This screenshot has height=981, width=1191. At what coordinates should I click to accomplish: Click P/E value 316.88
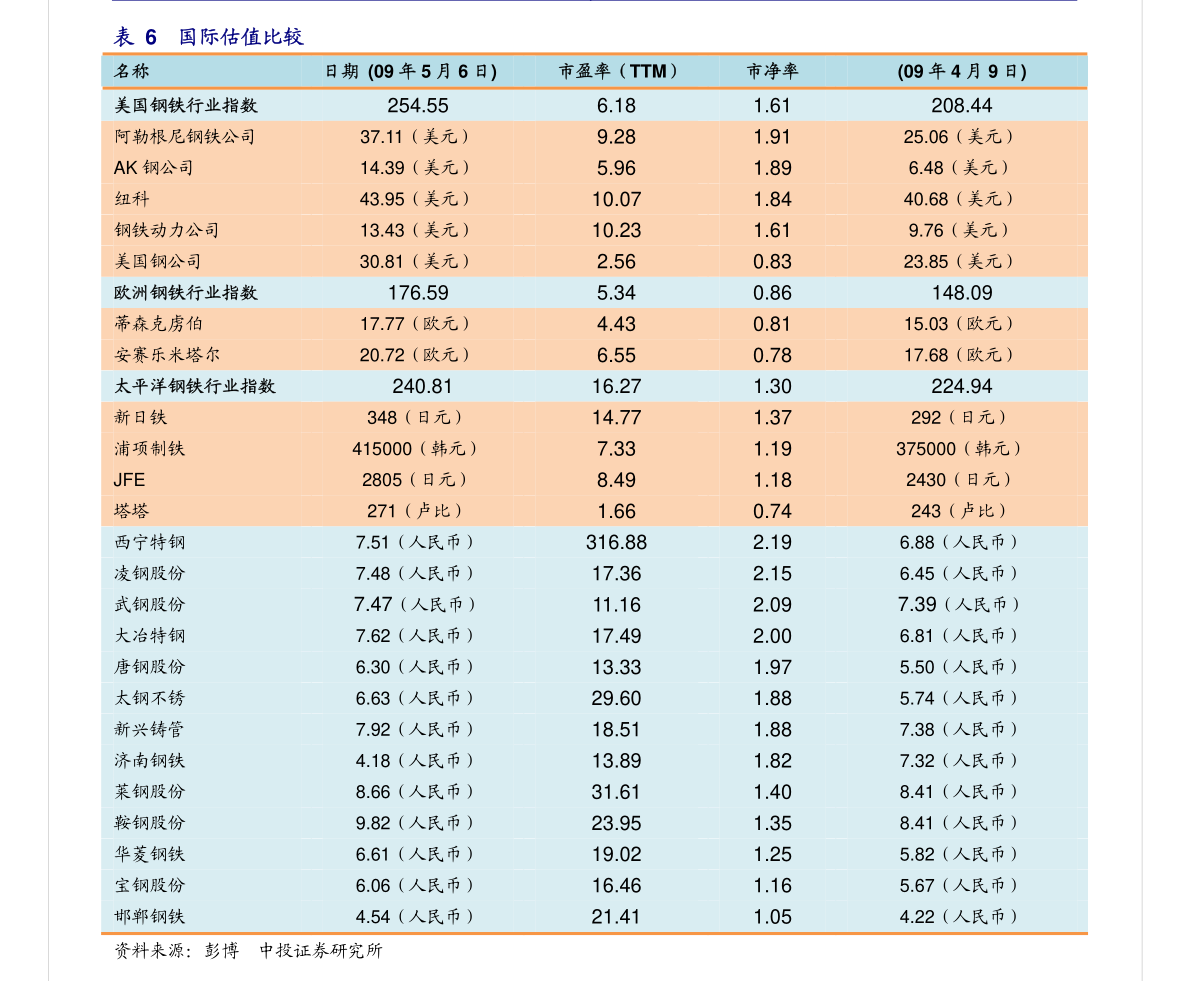(616, 542)
